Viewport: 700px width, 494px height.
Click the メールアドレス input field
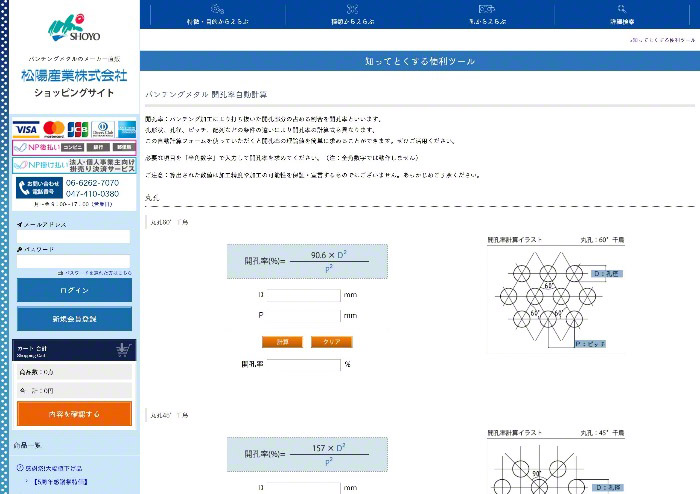click(73, 237)
